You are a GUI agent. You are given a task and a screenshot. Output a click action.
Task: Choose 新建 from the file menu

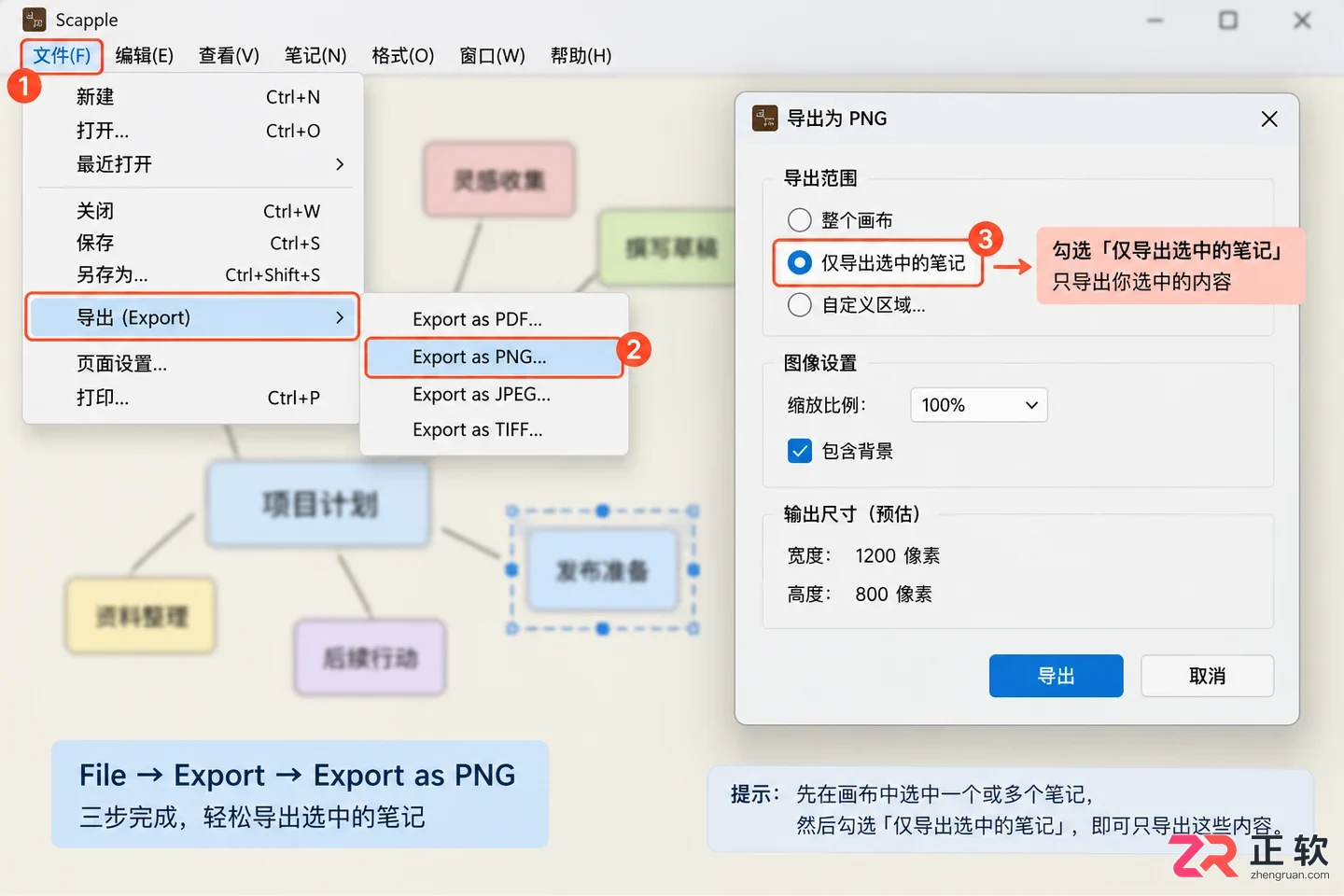coord(193,97)
